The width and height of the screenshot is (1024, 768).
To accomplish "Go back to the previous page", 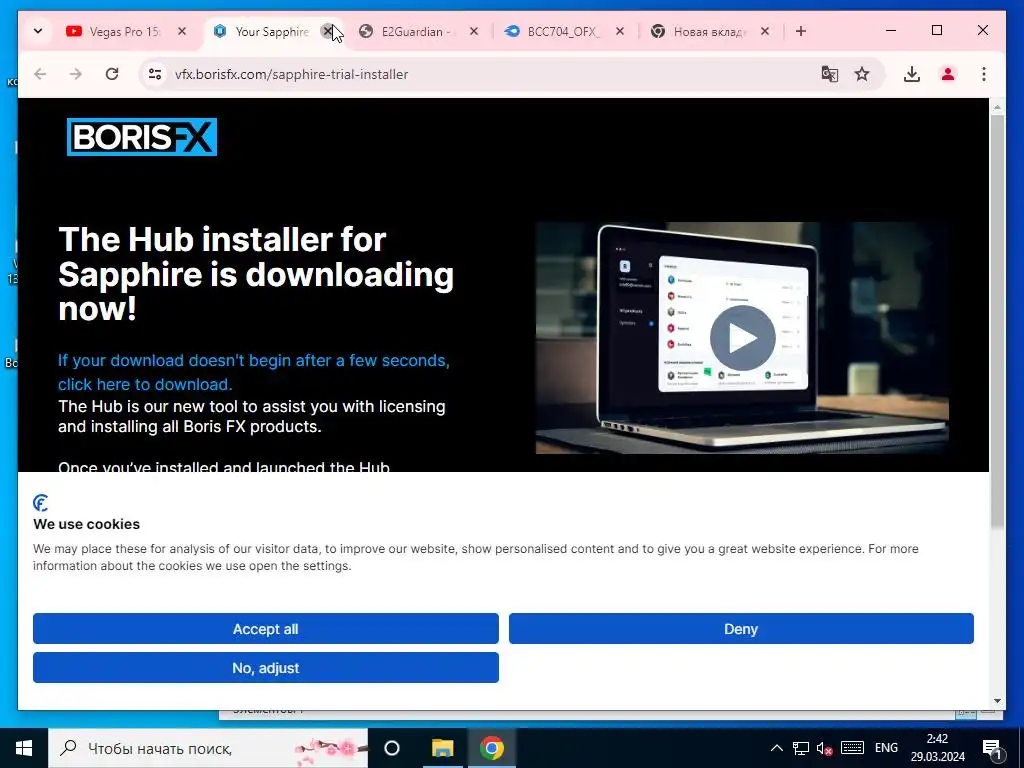I will click(x=40, y=74).
